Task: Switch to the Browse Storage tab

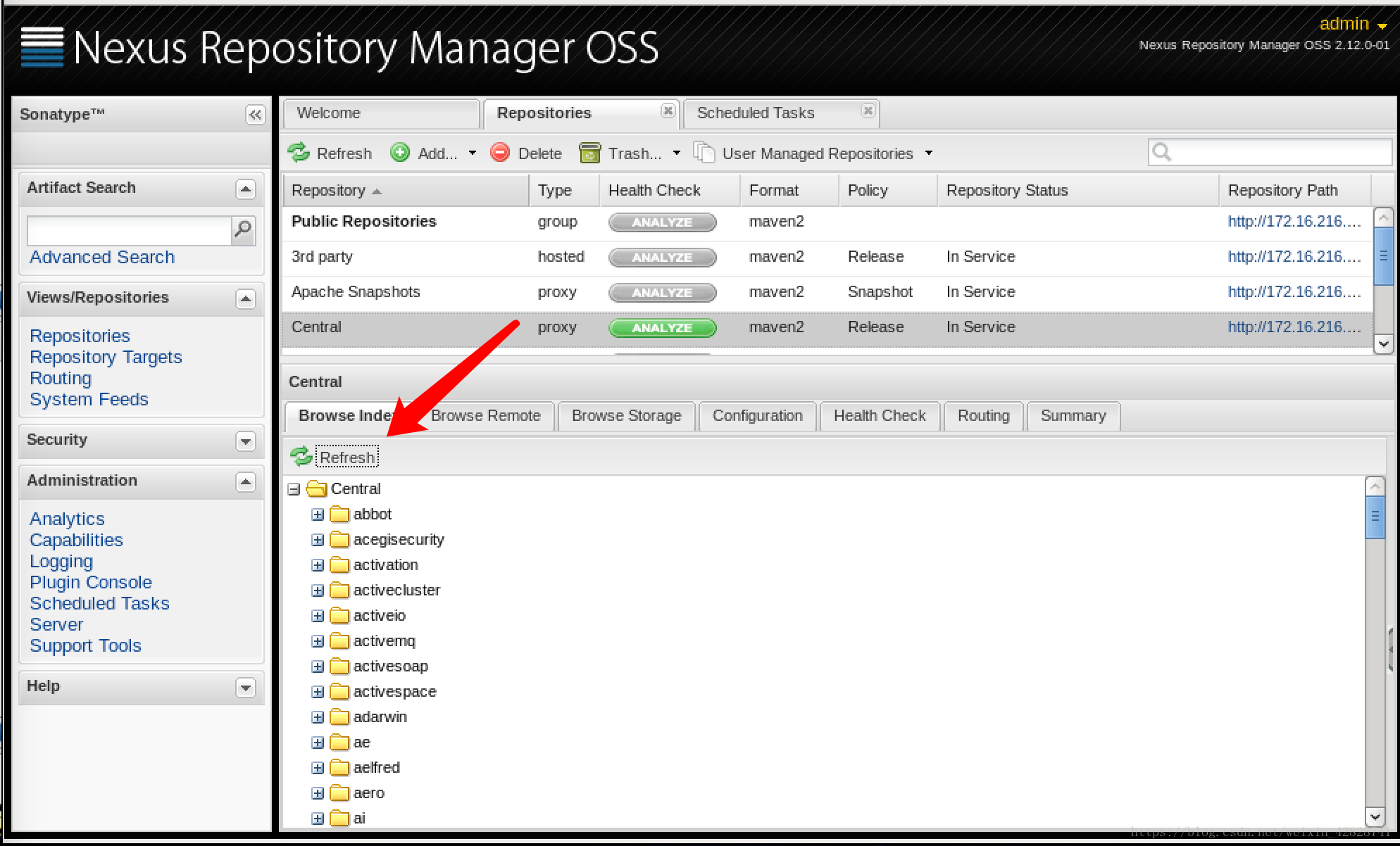Action: tap(626, 416)
